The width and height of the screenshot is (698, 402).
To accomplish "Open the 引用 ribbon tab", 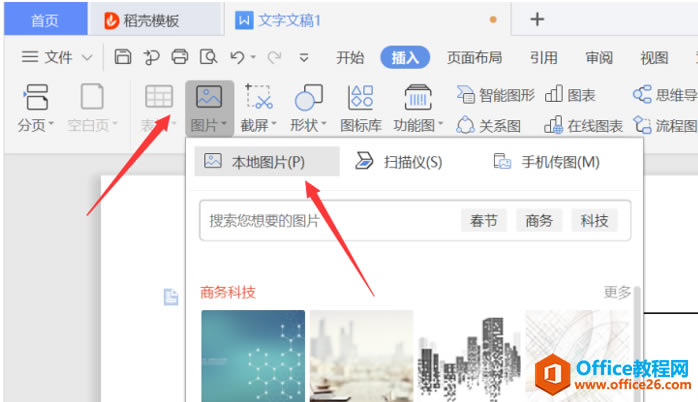I will (x=544, y=58).
